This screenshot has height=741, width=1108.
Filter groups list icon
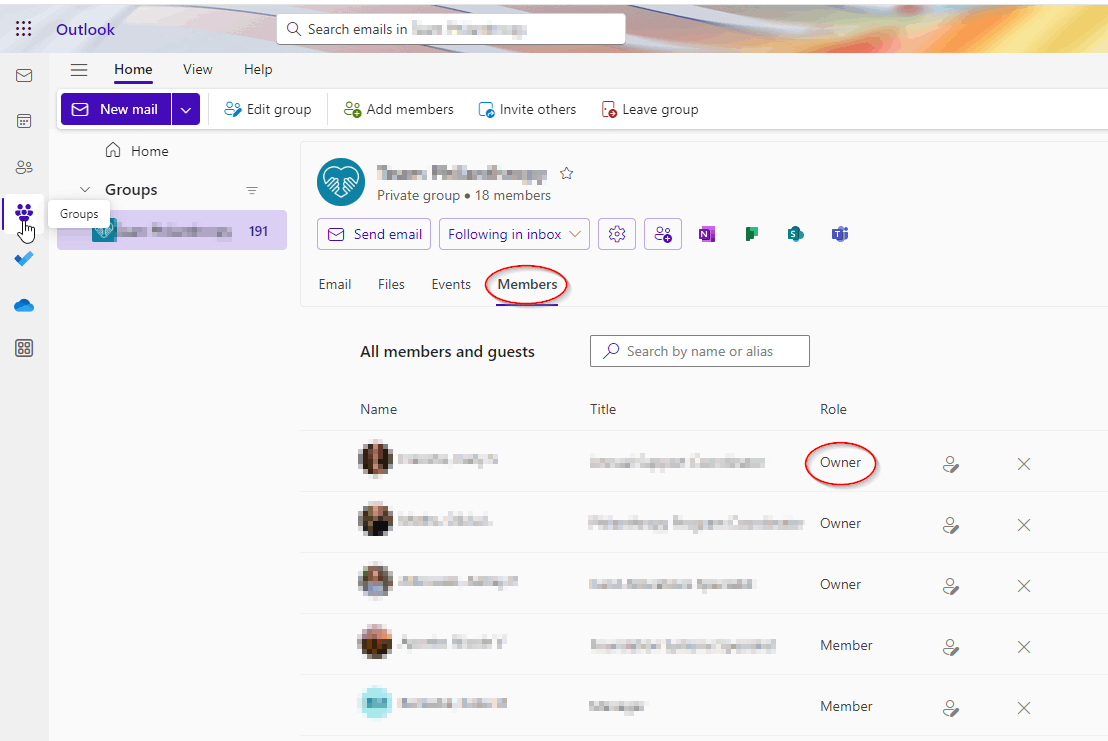click(252, 191)
